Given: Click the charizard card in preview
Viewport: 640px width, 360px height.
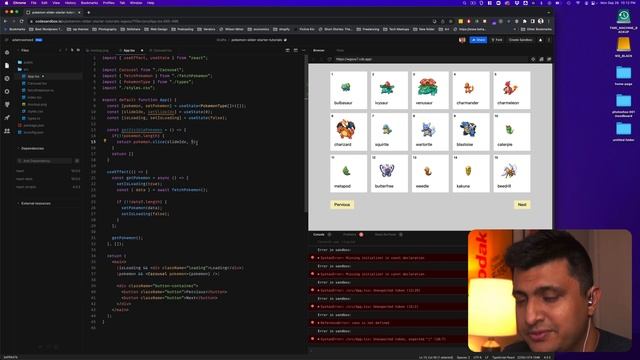Looking at the screenshot, I should click(x=348, y=132).
